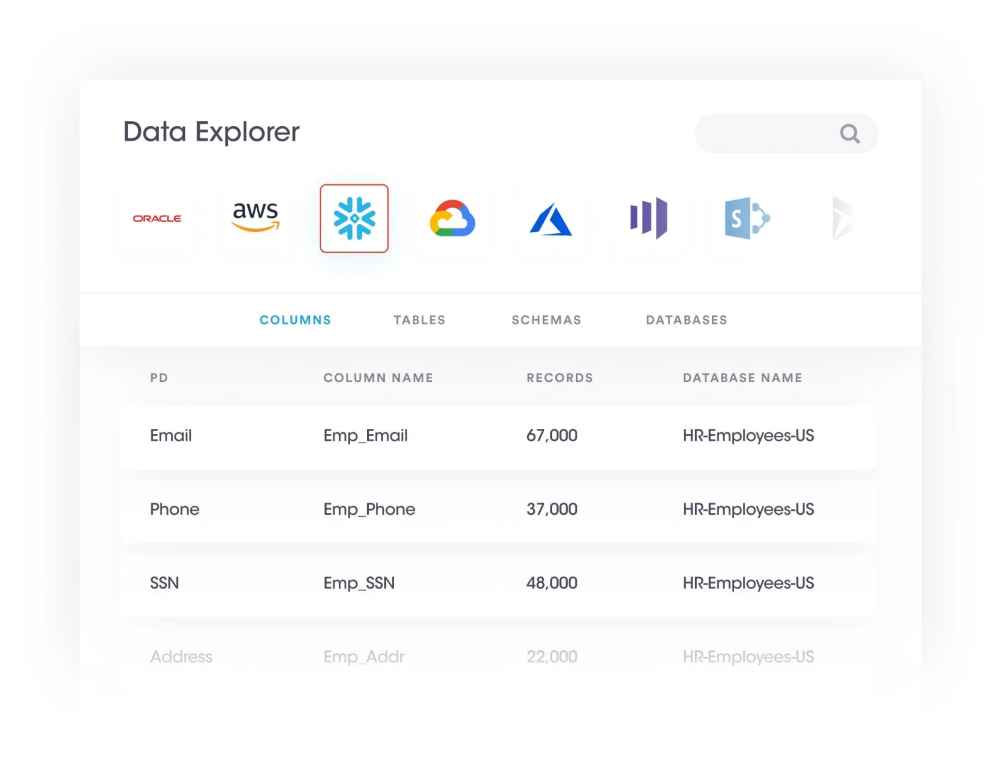This screenshot has height=769, width=1000.
Task: Click the Records column header
Action: click(559, 378)
